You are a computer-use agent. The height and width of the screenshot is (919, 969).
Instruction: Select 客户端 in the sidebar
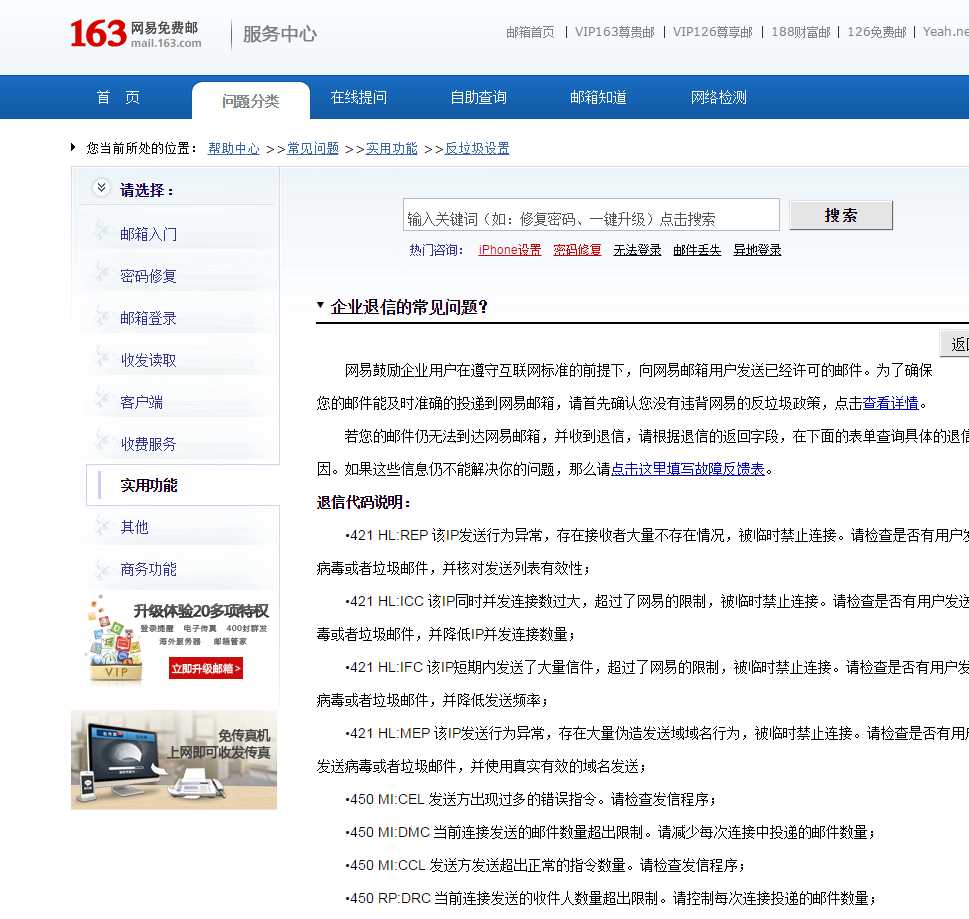[142, 402]
